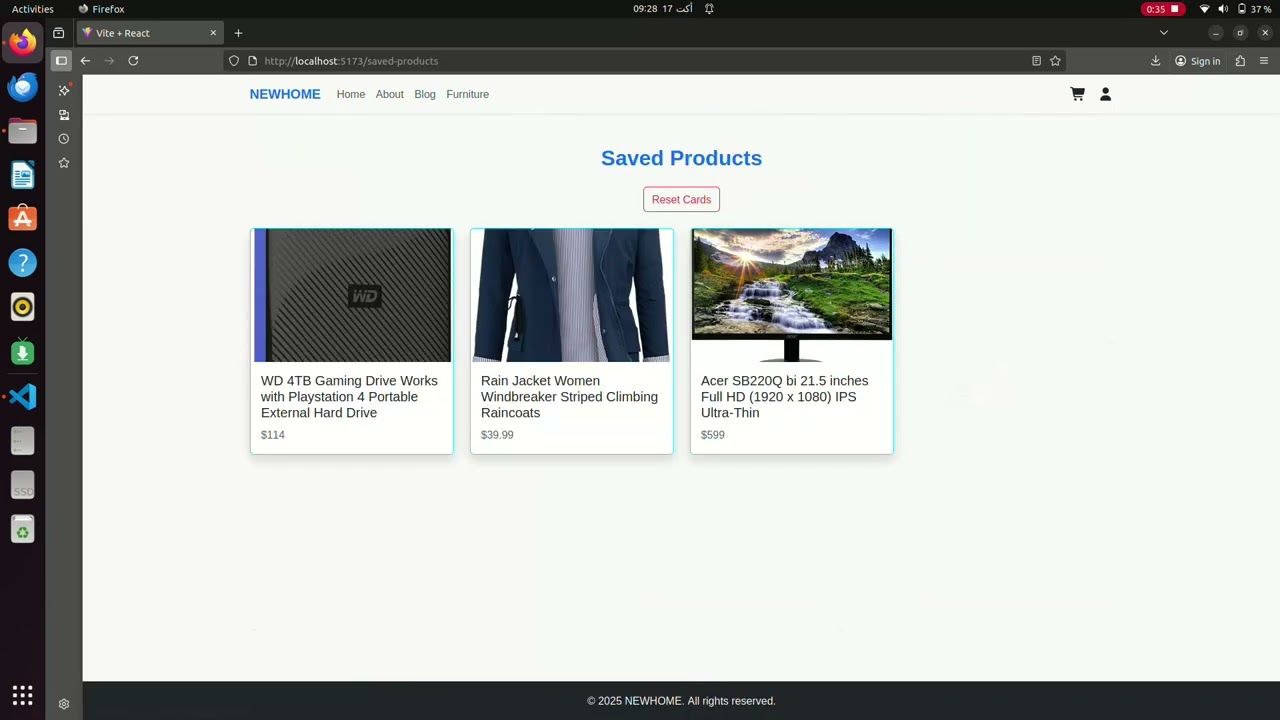This screenshot has height=720, width=1280.
Task: Open LibreOffice Writer from the dock
Action: pos(22,175)
